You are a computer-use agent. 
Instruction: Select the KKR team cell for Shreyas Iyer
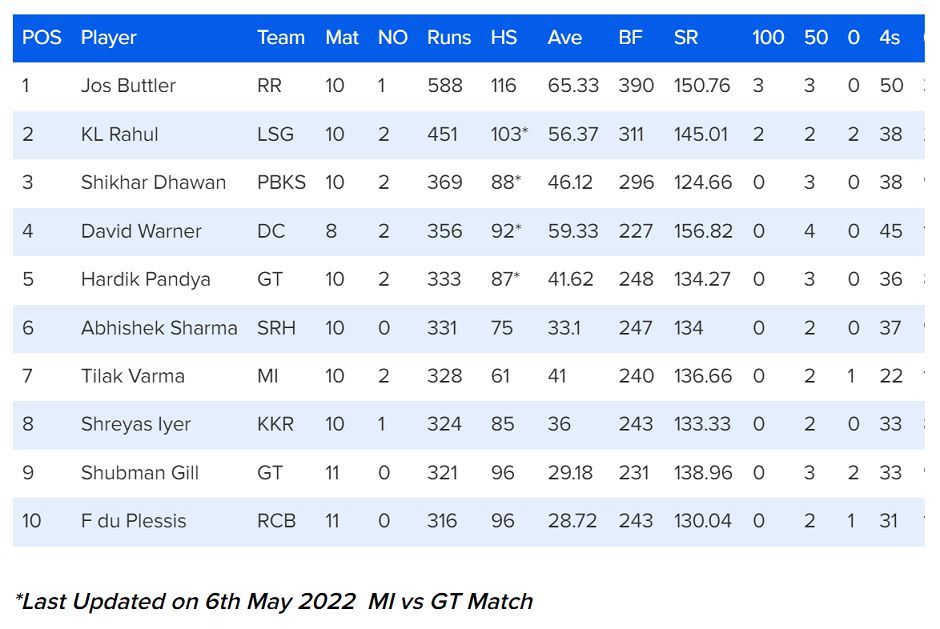275,424
